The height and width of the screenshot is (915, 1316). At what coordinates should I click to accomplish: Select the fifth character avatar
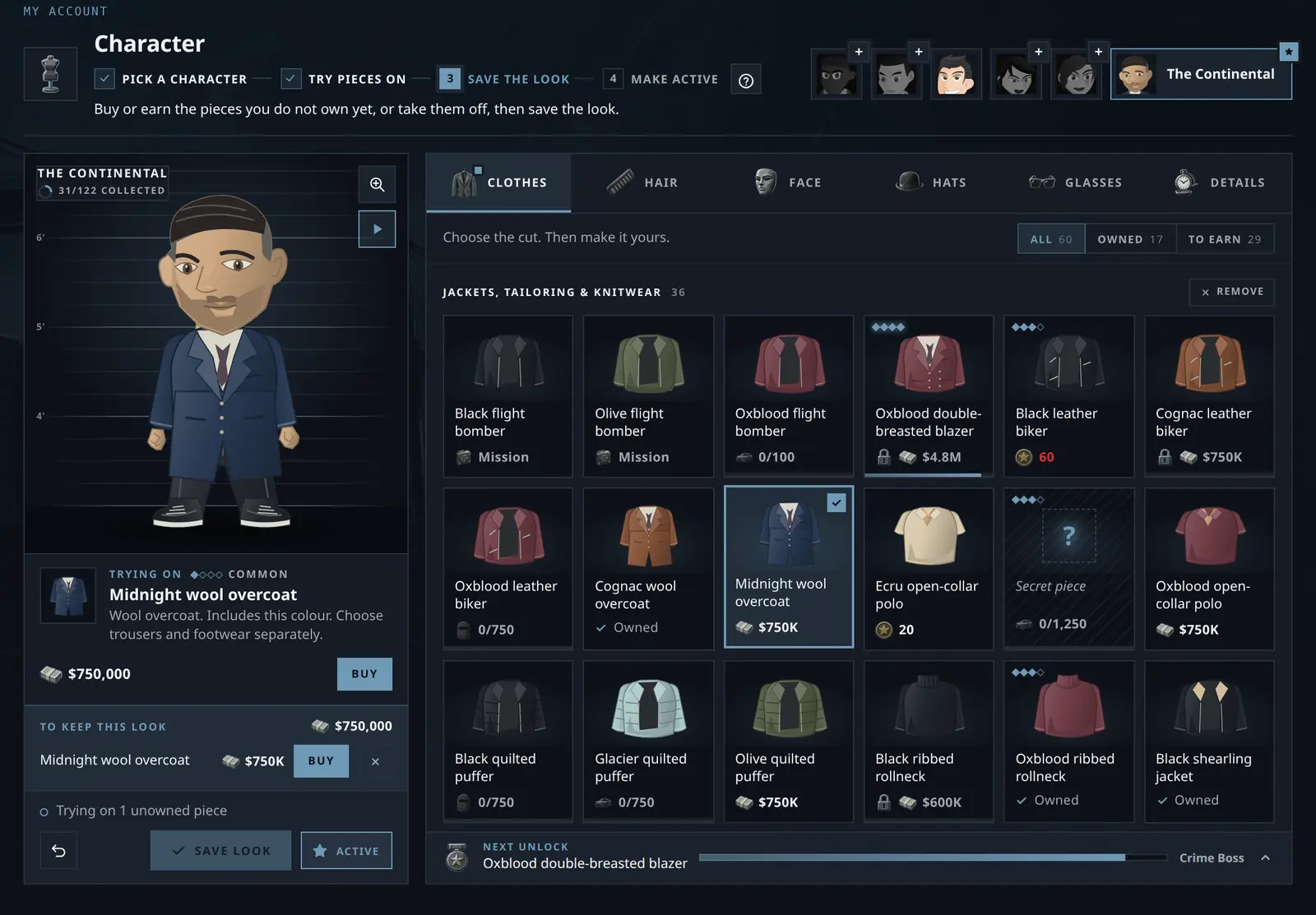(1076, 74)
